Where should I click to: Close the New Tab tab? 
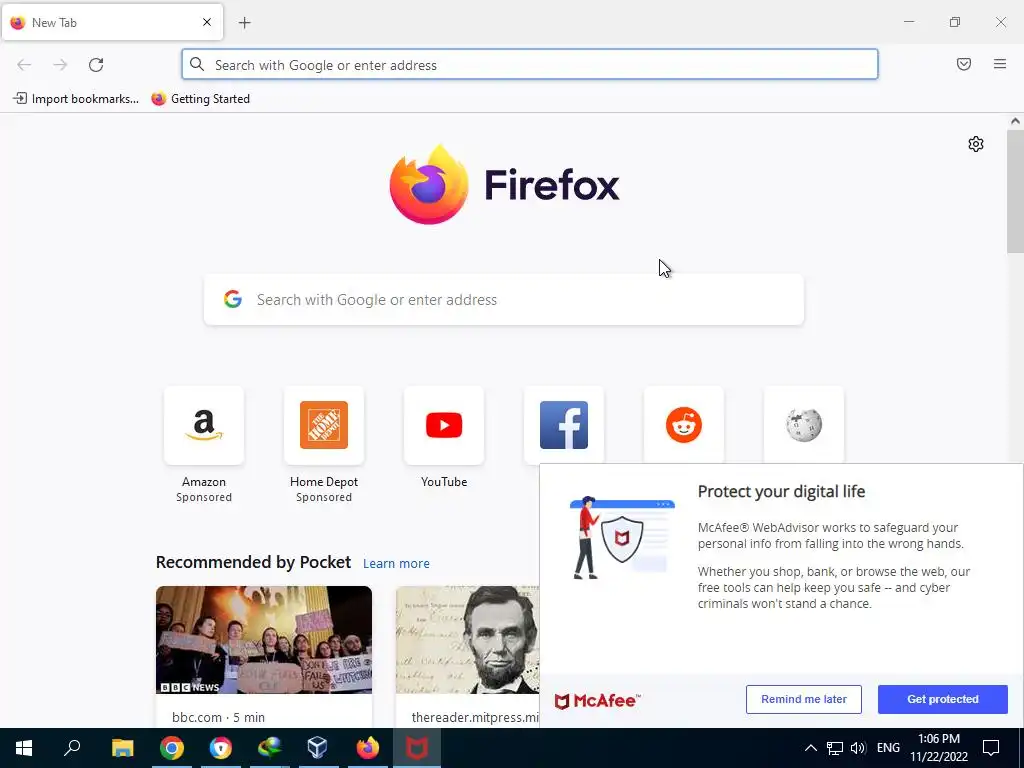pyautogui.click(x=207, y=22)
